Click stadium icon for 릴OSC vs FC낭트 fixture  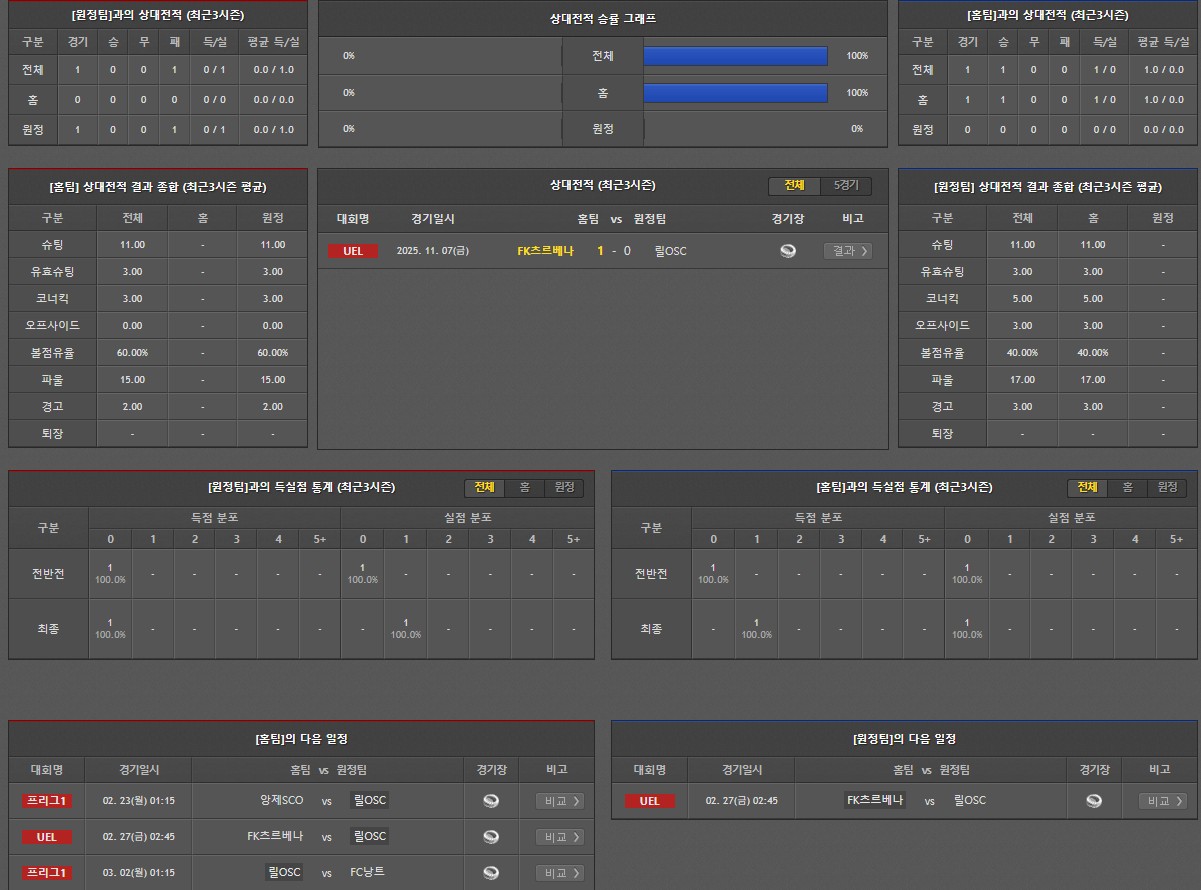coord(491,873)
